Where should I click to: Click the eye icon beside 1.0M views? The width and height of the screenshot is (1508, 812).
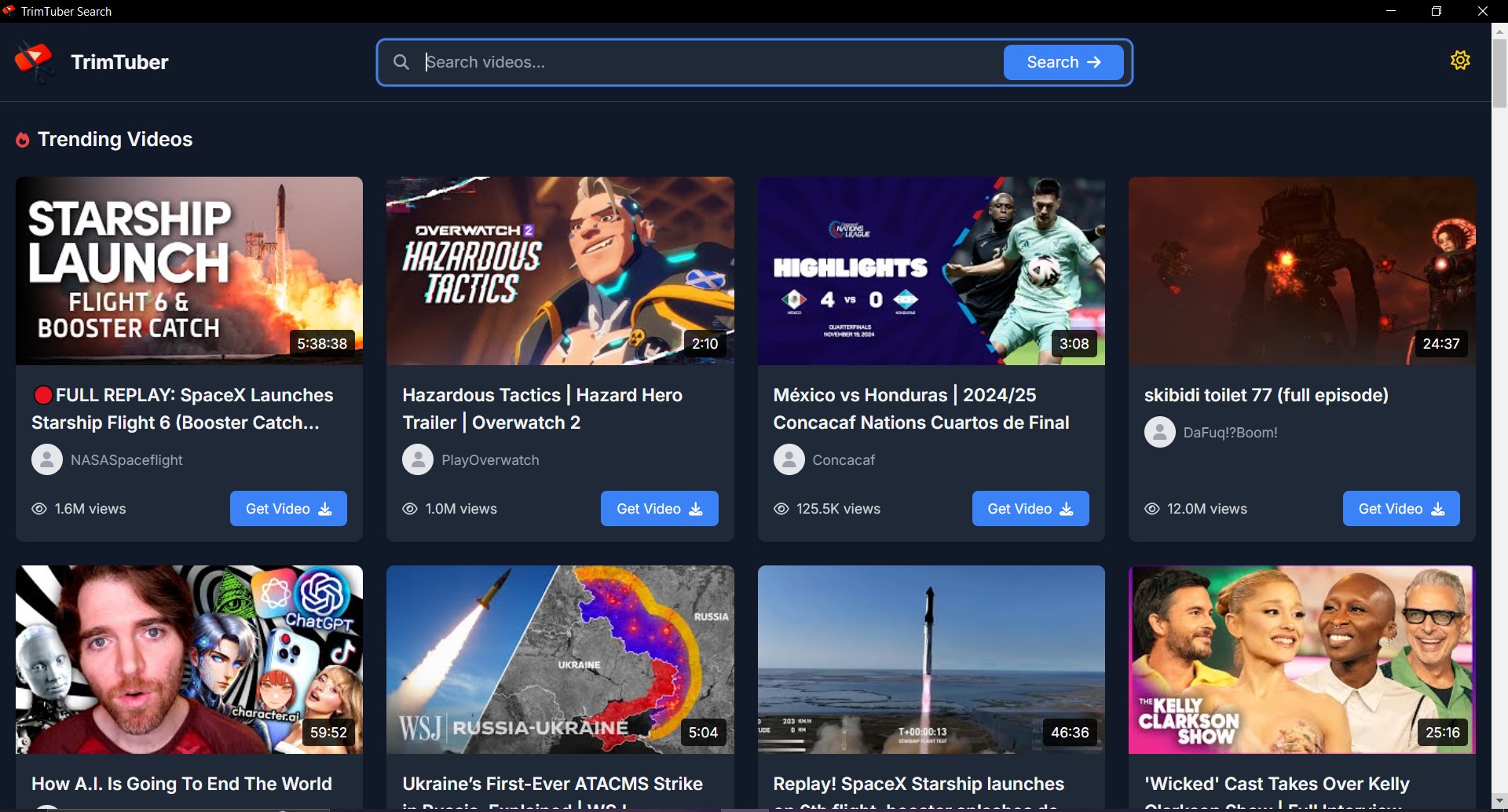point(410,509)
